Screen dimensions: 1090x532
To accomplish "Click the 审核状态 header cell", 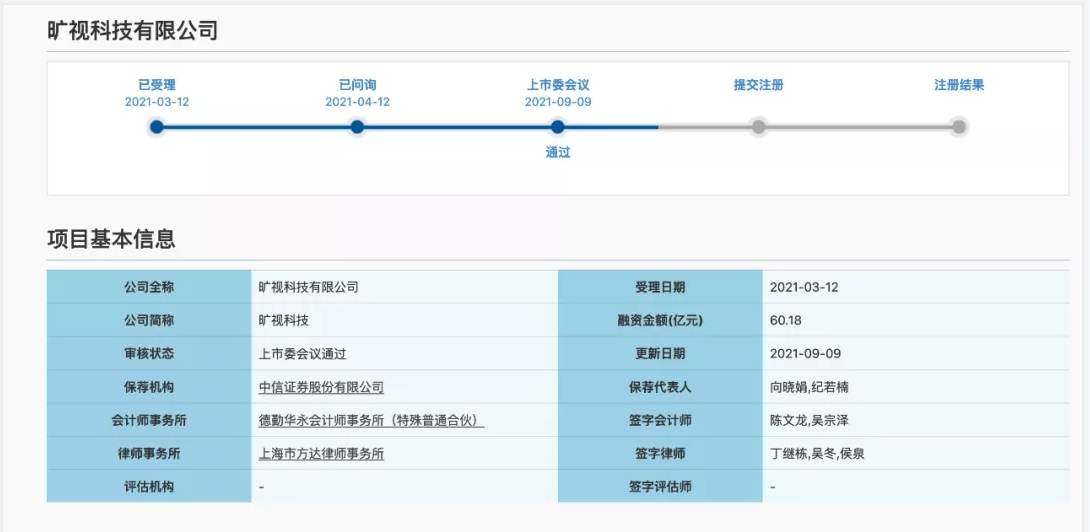I will (149, 354).
